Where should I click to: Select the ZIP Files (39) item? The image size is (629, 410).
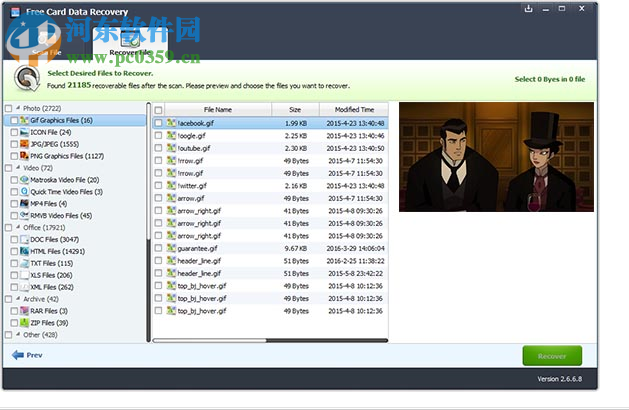[49, 323]
